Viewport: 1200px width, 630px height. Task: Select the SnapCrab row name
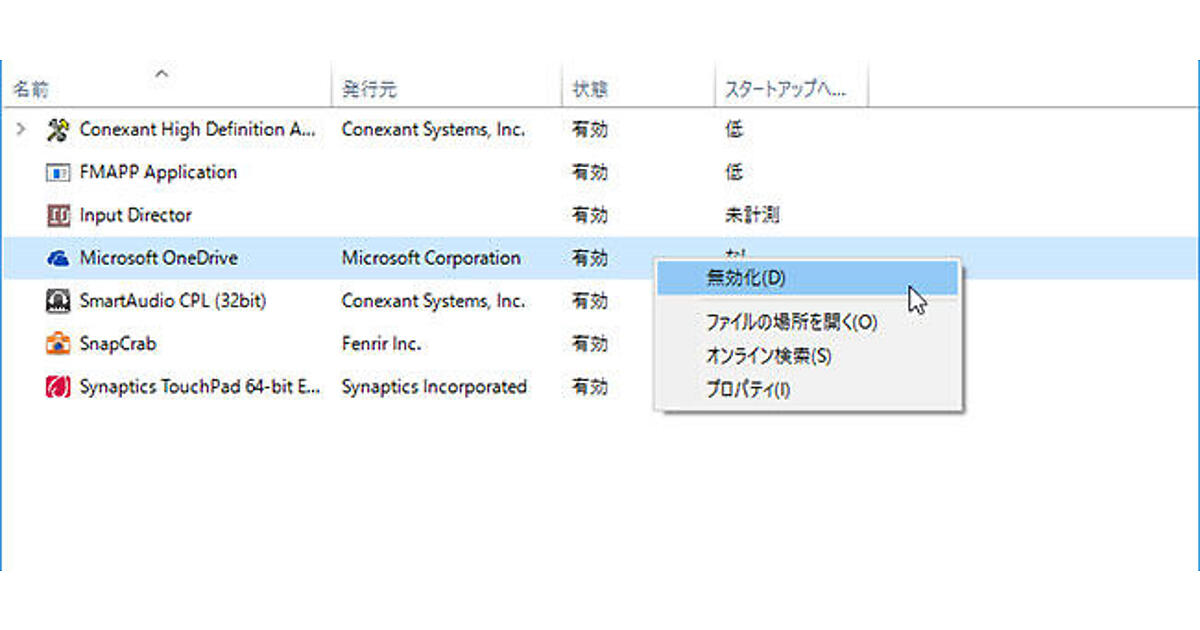[x=118, y=344]
